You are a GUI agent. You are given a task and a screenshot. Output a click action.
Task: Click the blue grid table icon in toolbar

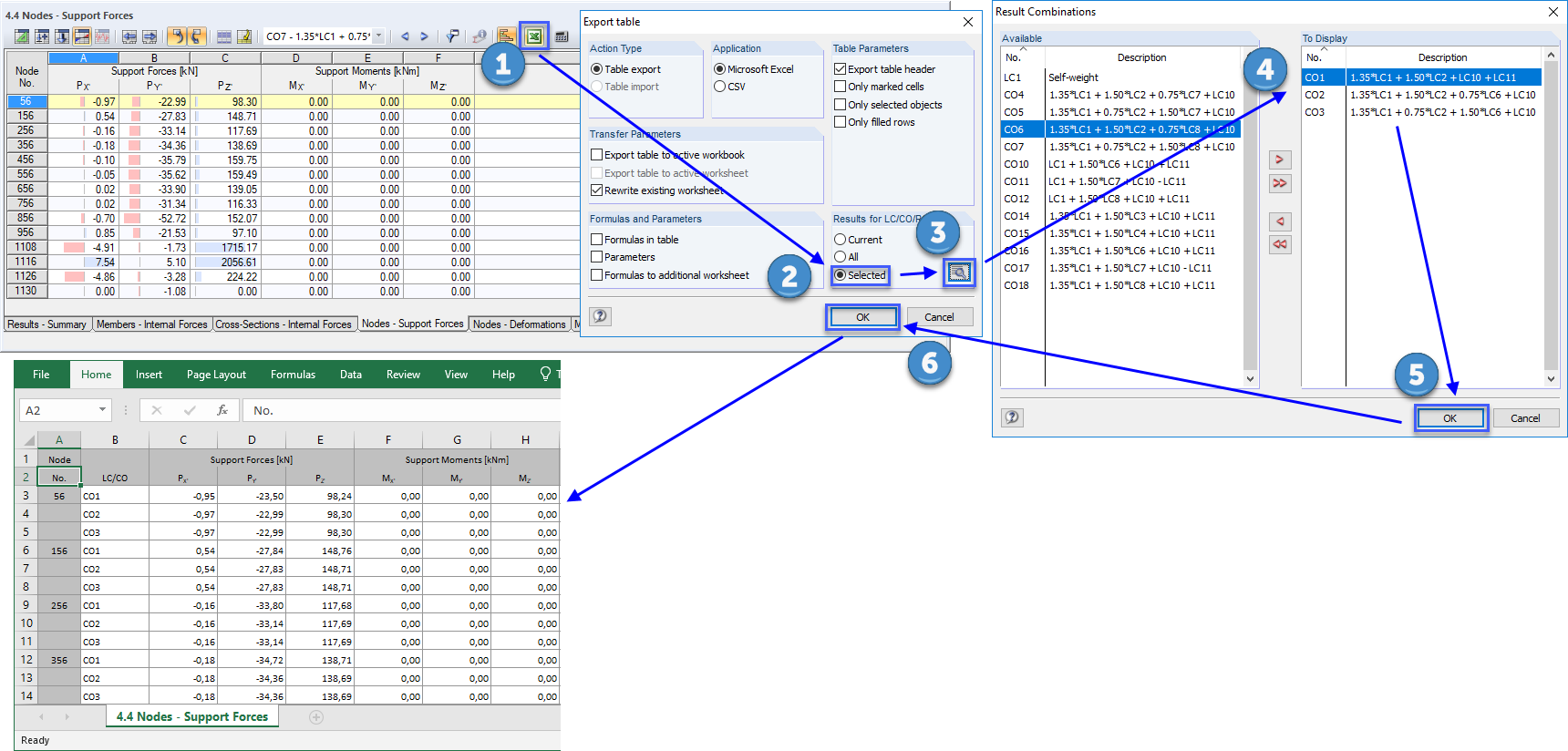[x=224, y=36]
